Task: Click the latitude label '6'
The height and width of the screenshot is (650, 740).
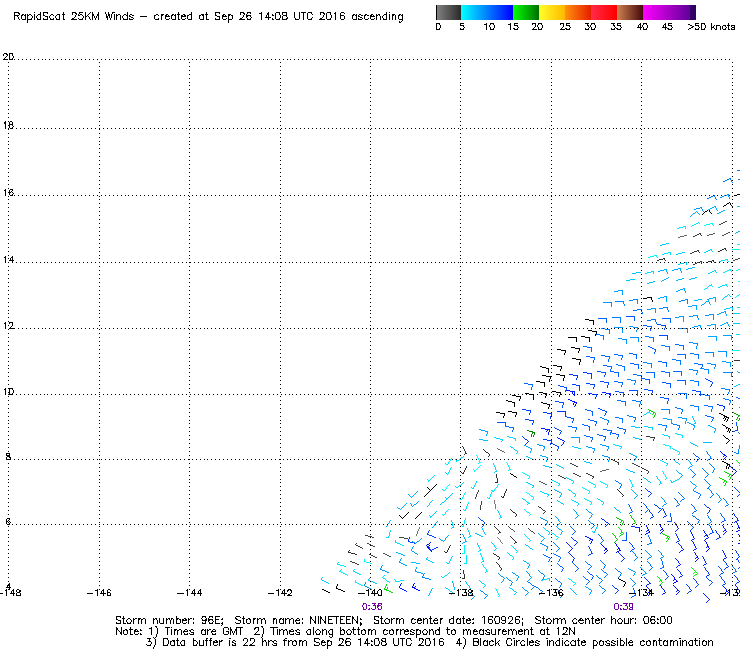Action: click(8, 522)
